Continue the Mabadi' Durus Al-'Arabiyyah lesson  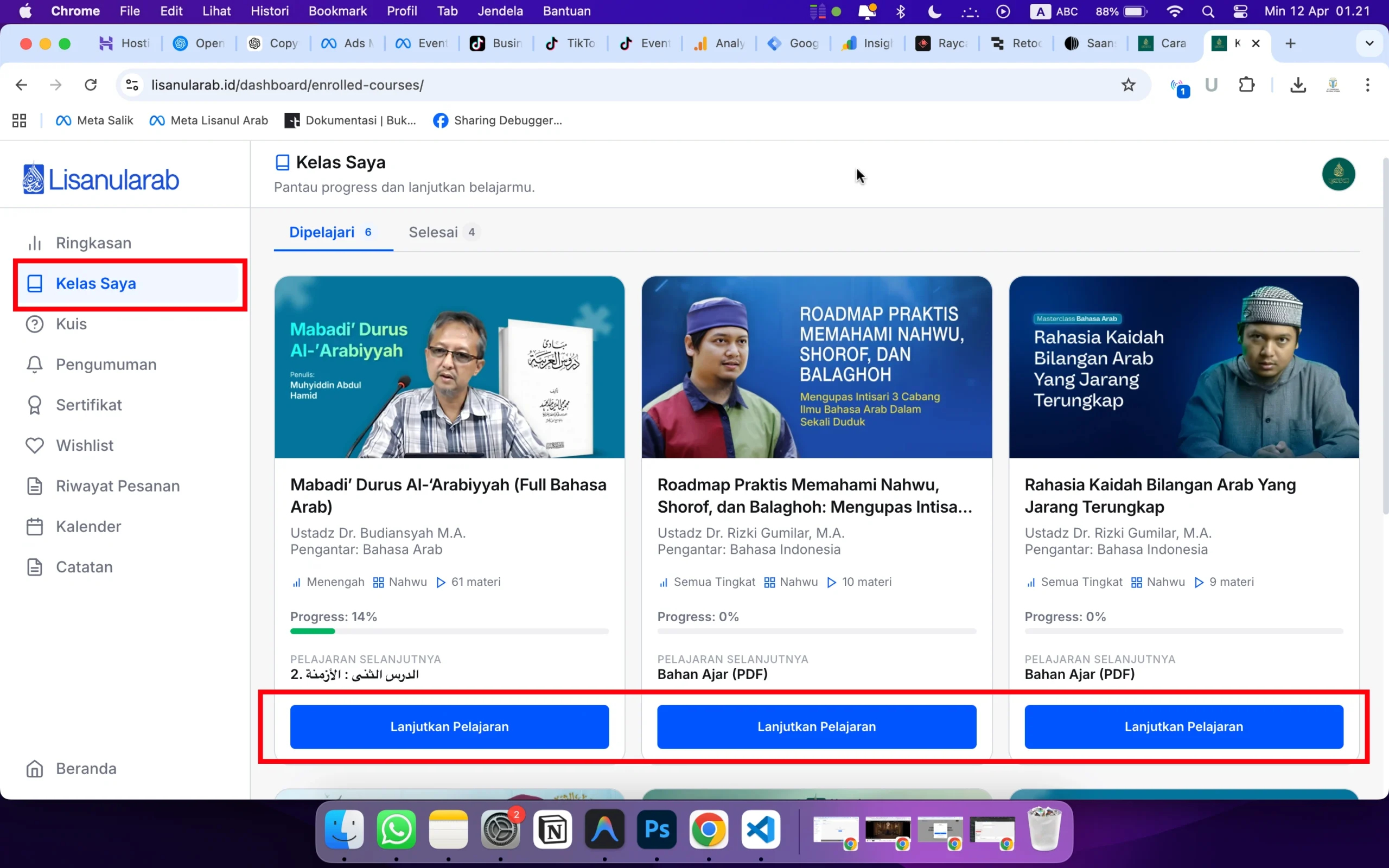tap(449, 726)
